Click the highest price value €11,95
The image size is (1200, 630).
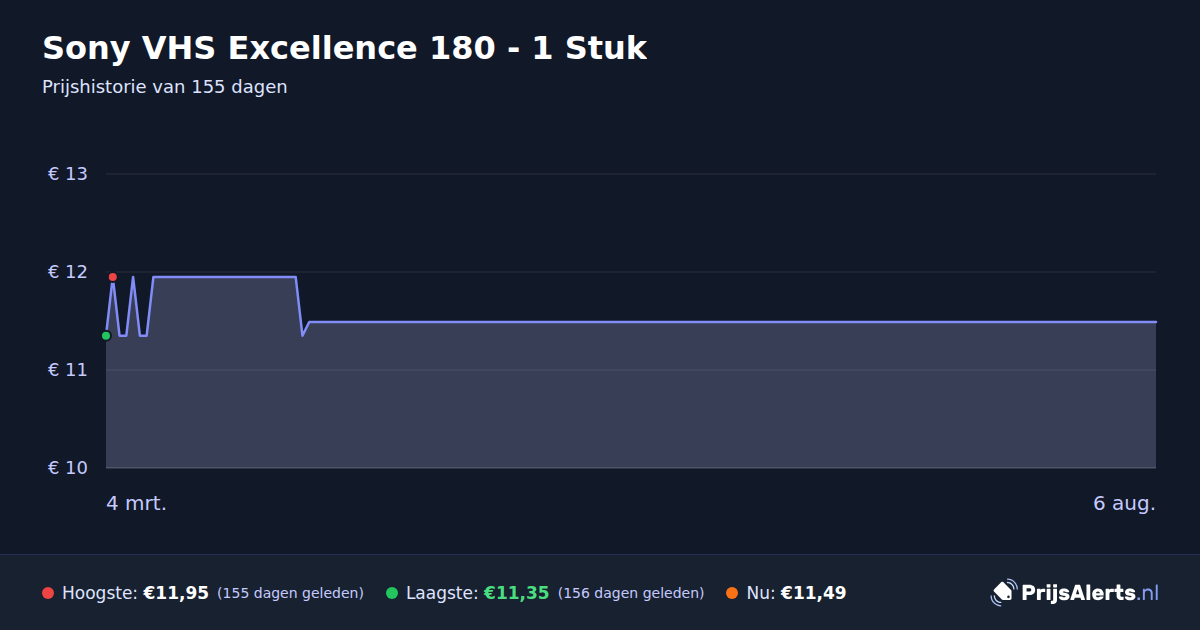[176, 593]
